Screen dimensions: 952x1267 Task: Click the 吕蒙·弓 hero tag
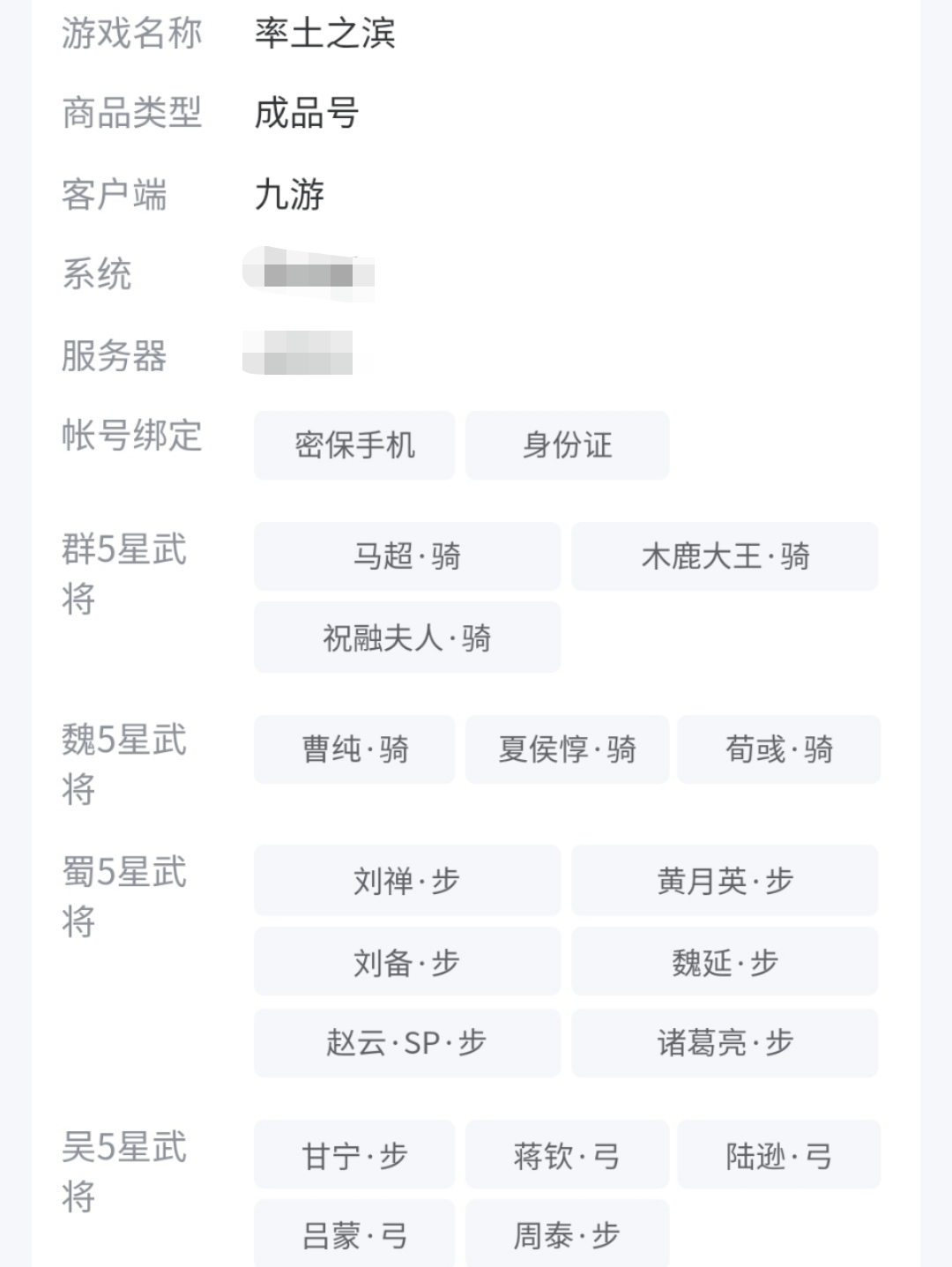coord(354,1235)
